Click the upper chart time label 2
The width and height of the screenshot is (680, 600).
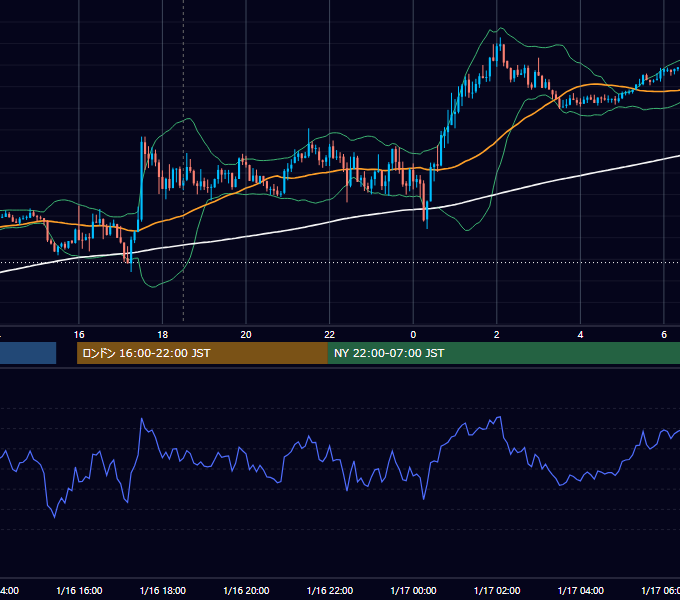[497, 335]
